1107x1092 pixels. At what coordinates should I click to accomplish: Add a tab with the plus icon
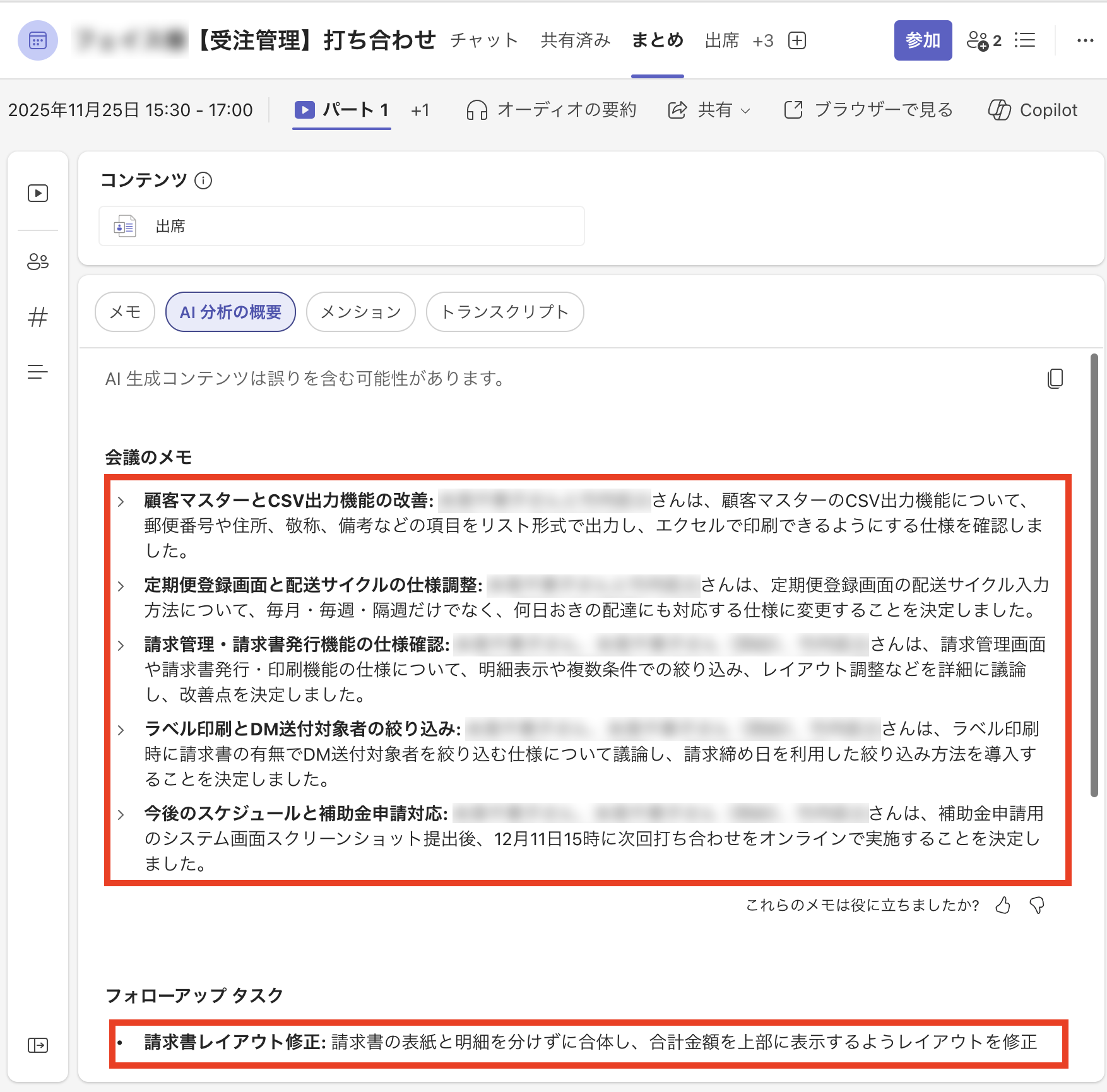point(797,40)
